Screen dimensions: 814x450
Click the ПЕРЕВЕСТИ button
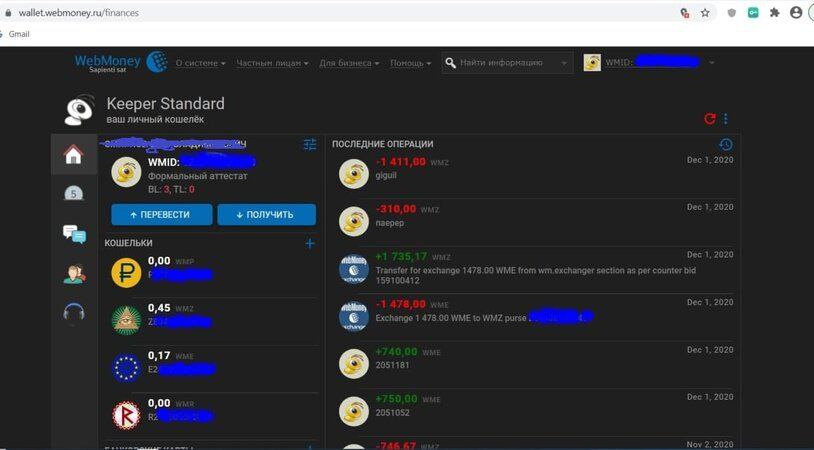click(161, 214)
